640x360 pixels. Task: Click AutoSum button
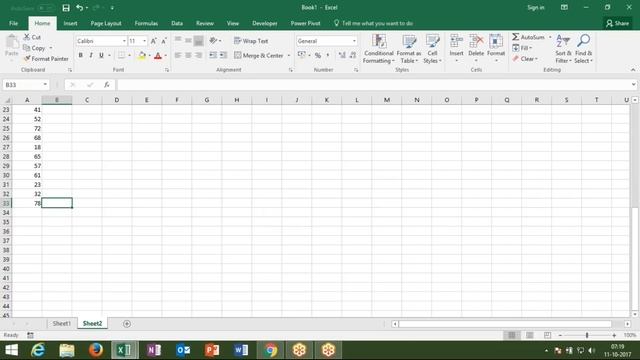[529, 37]
